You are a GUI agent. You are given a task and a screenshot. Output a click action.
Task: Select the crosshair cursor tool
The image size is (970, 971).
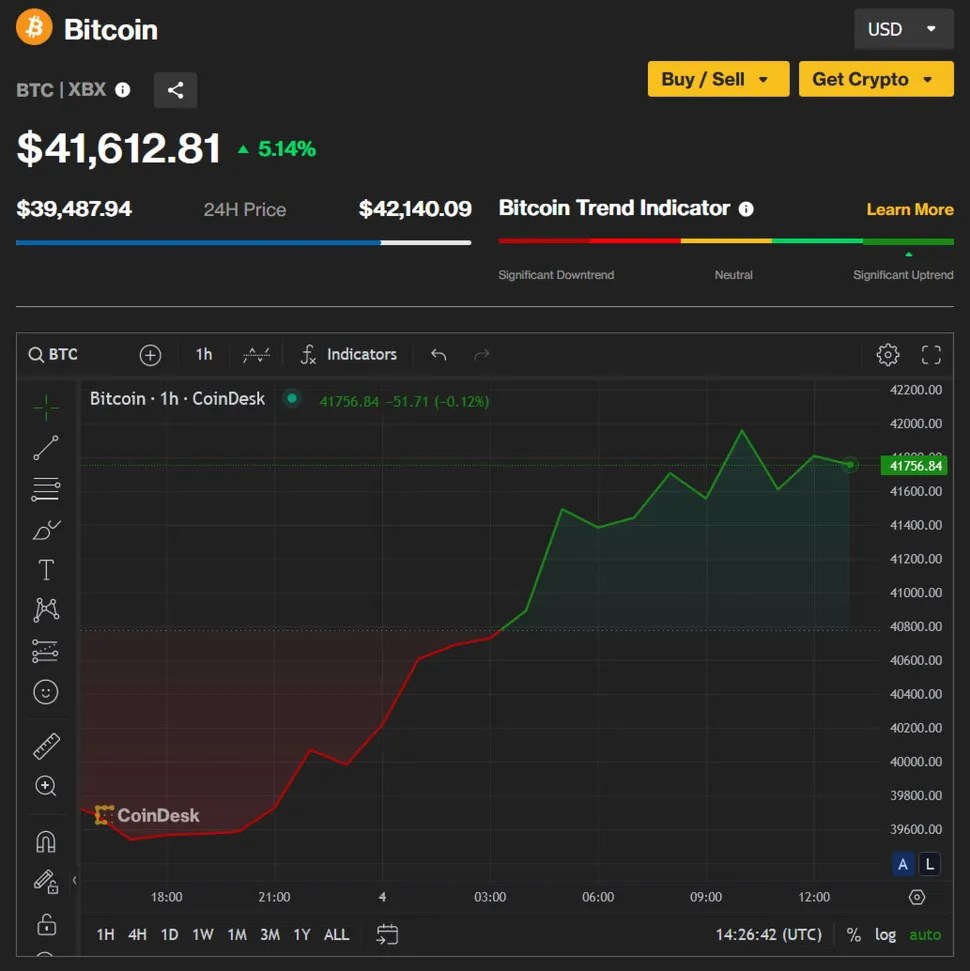(x=46, y=408)
